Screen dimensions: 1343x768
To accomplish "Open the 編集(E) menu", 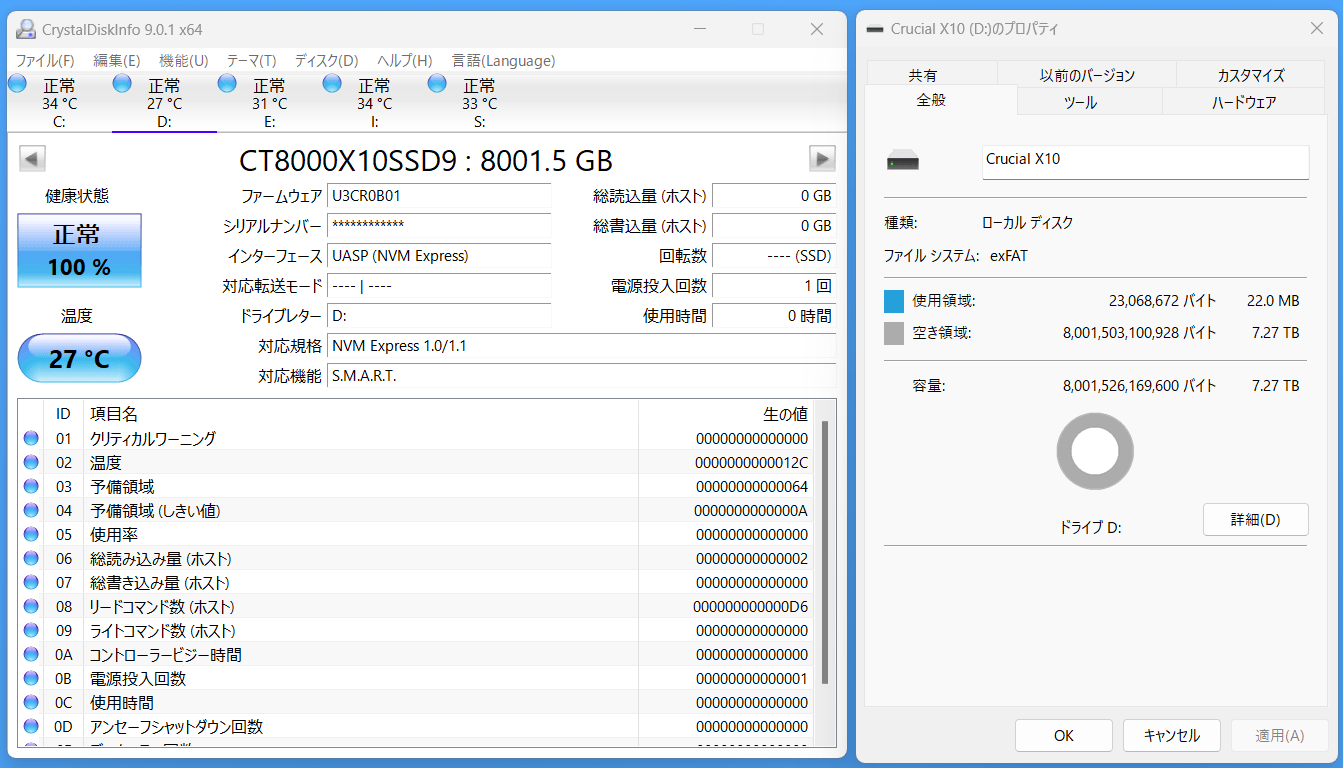I will (116, 61).
